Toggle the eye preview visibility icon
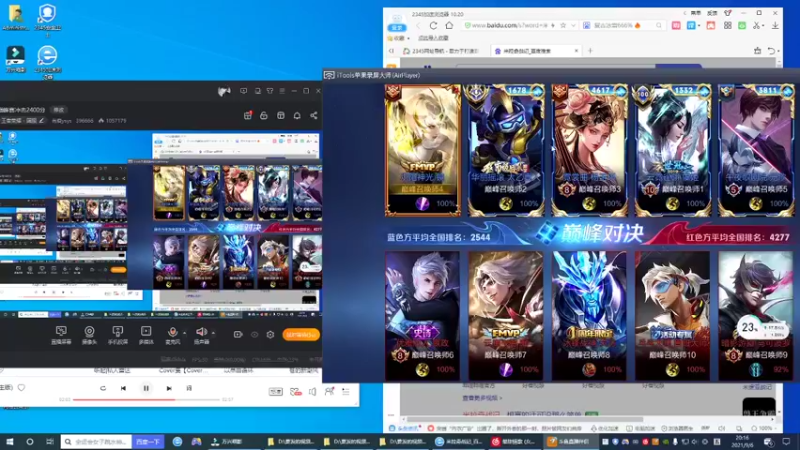The image size is (800, 450). pos(254,335)
